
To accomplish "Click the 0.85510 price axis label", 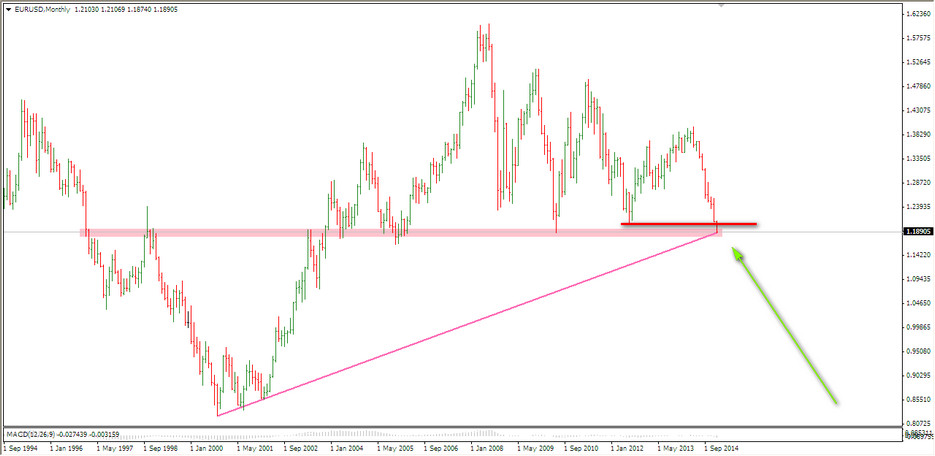I will 917,399.
